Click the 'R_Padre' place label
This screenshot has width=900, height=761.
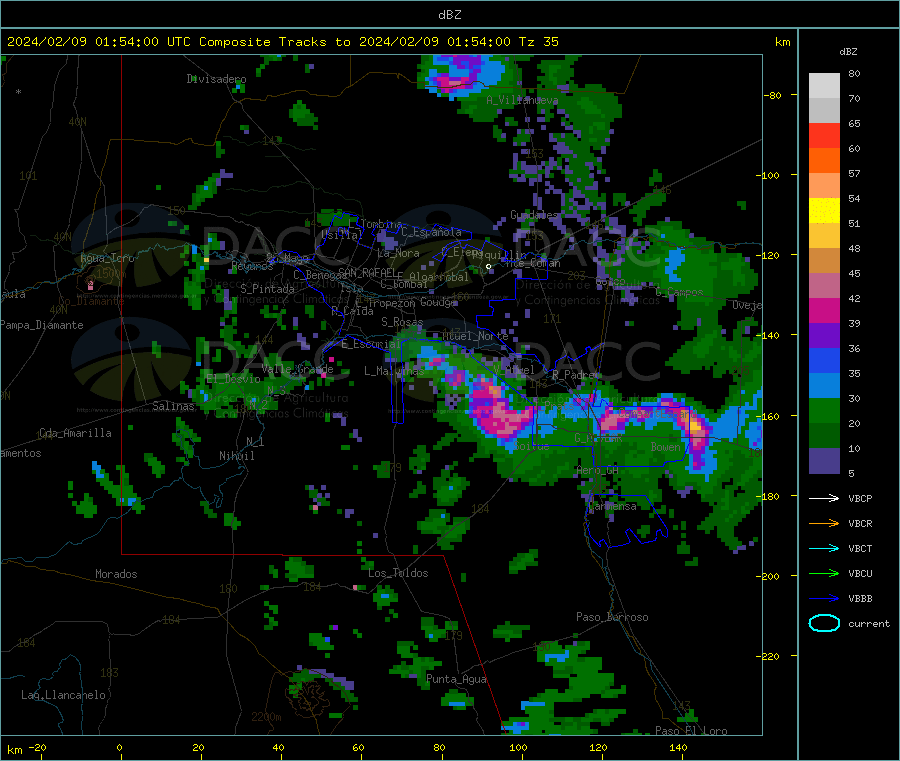click(x=573, y=375)
